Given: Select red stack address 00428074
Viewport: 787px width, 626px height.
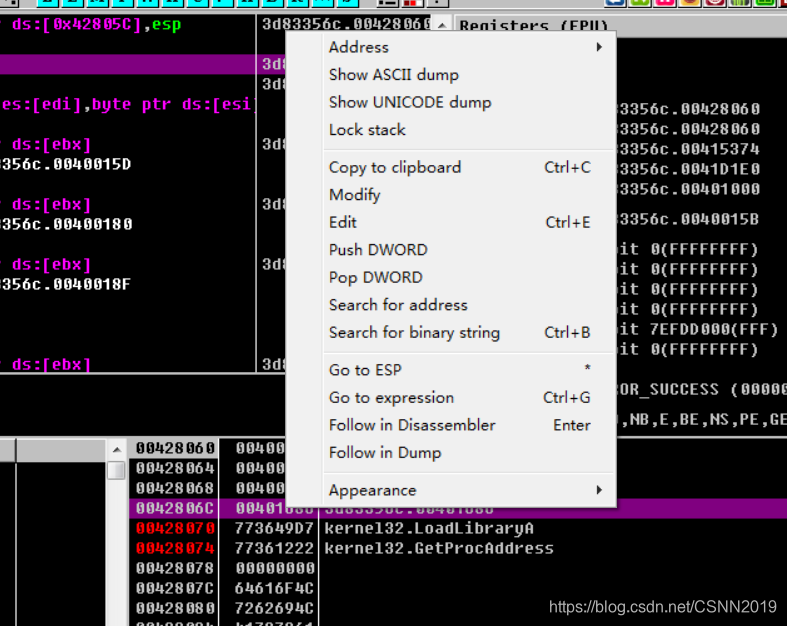Looking at the screenshot, I should pyautogui.click(x=175, y=548).
